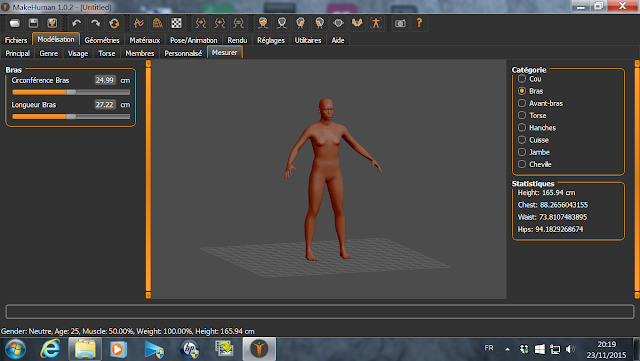
Task: Toggle full symmetry mode icon
Action: (x=238, y=23)
